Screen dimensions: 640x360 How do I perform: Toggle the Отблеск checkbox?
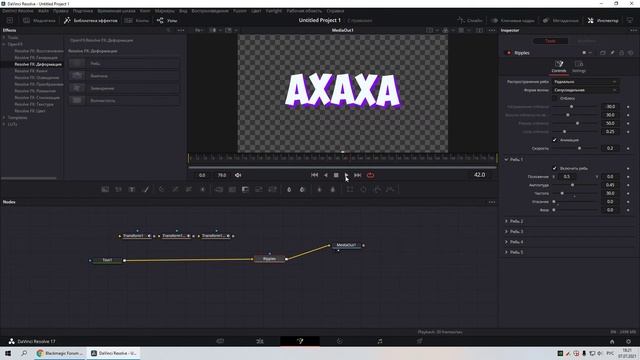coord(554,98)
